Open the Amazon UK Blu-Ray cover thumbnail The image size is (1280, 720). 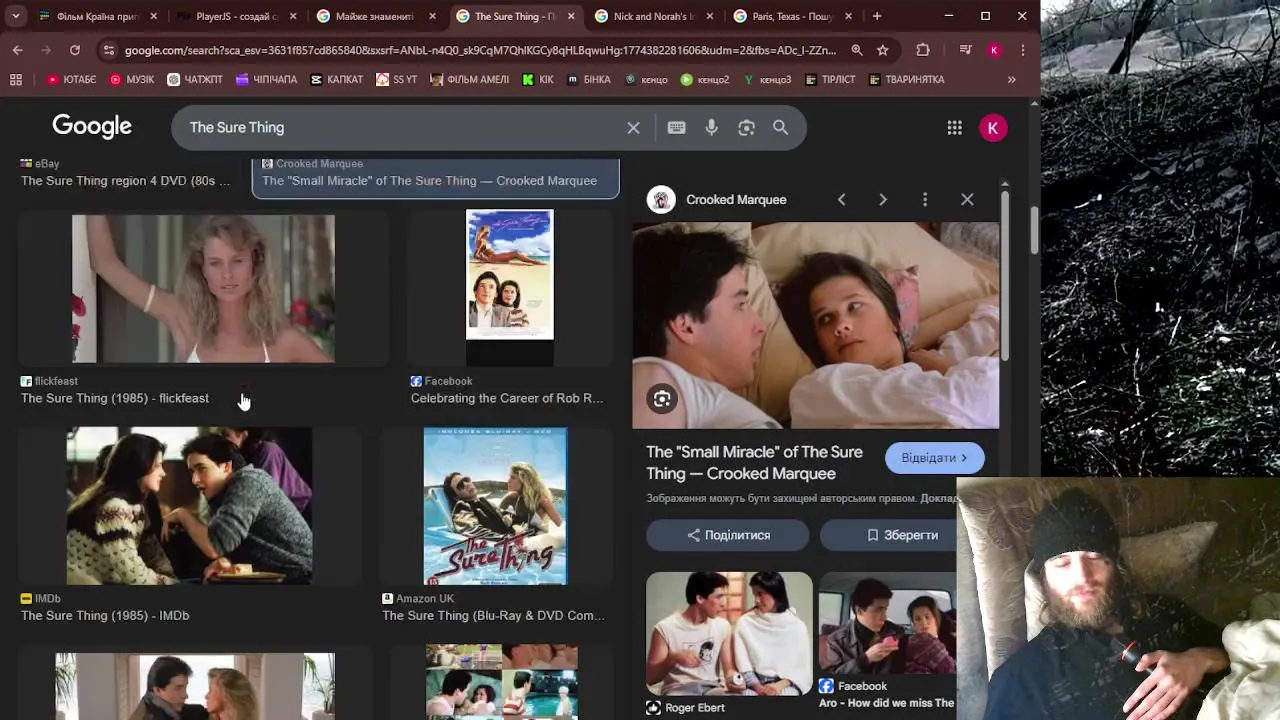point(495,506)
